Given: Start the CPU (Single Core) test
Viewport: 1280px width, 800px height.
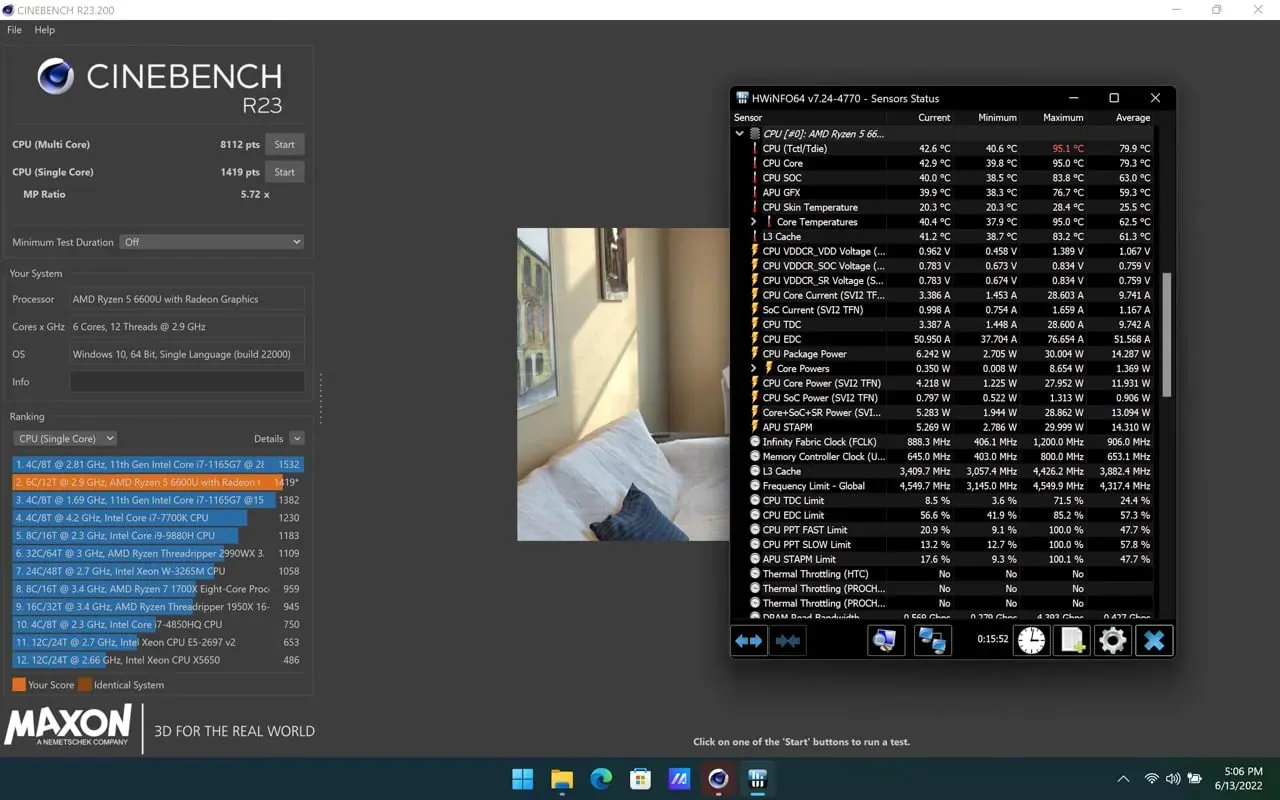Looking at the screenshot, I should pos(285,172).
